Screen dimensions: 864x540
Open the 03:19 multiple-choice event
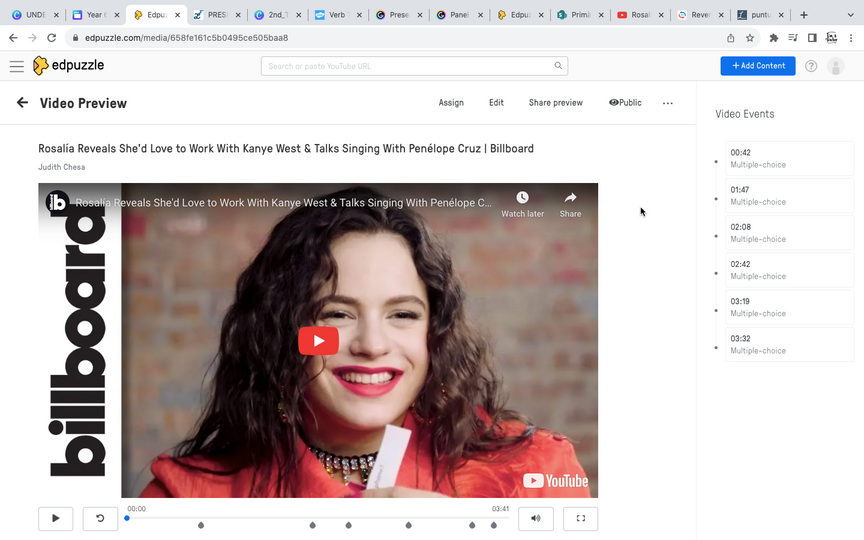[x=789, y=307]
